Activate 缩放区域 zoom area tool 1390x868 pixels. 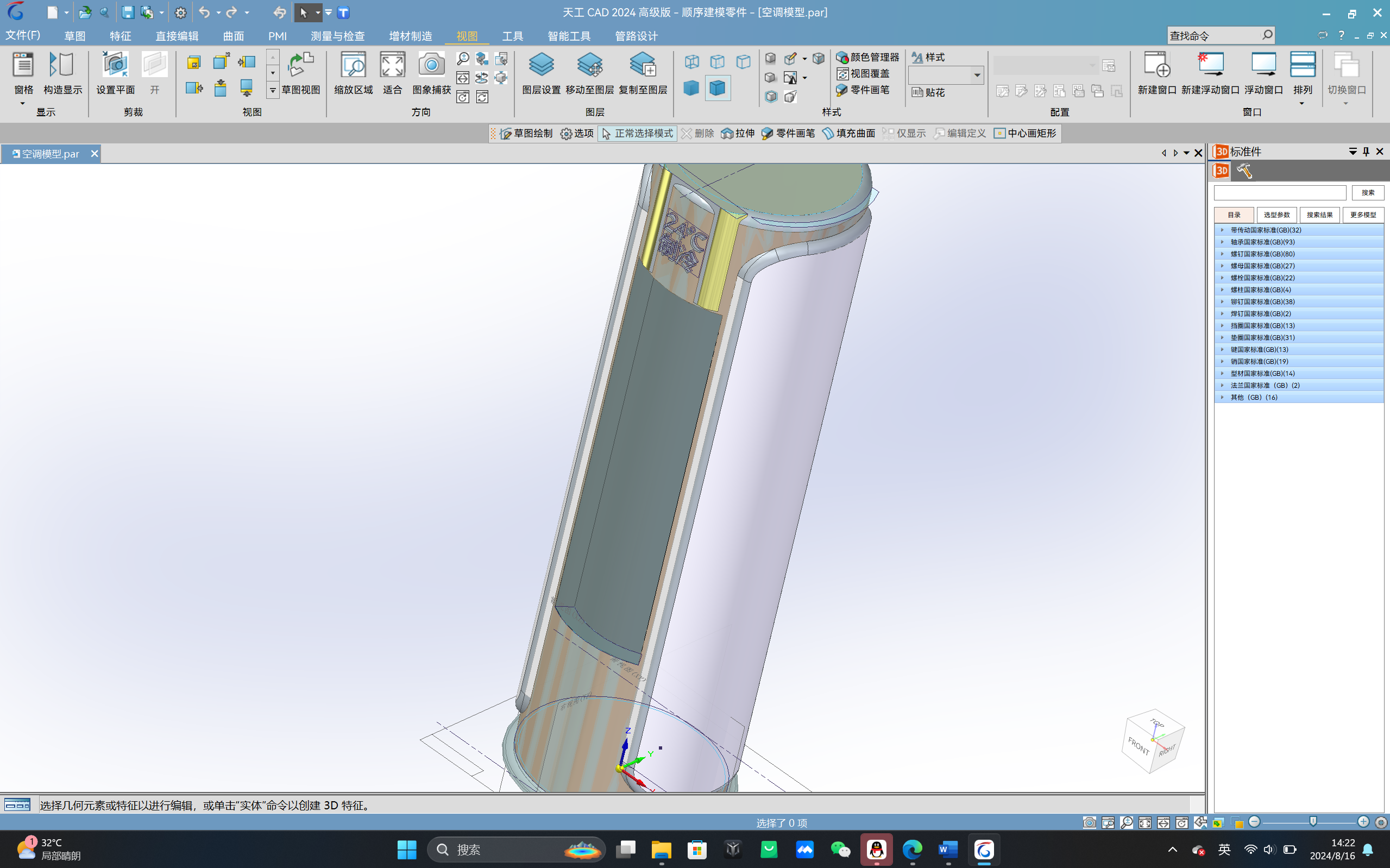point(353,73)
